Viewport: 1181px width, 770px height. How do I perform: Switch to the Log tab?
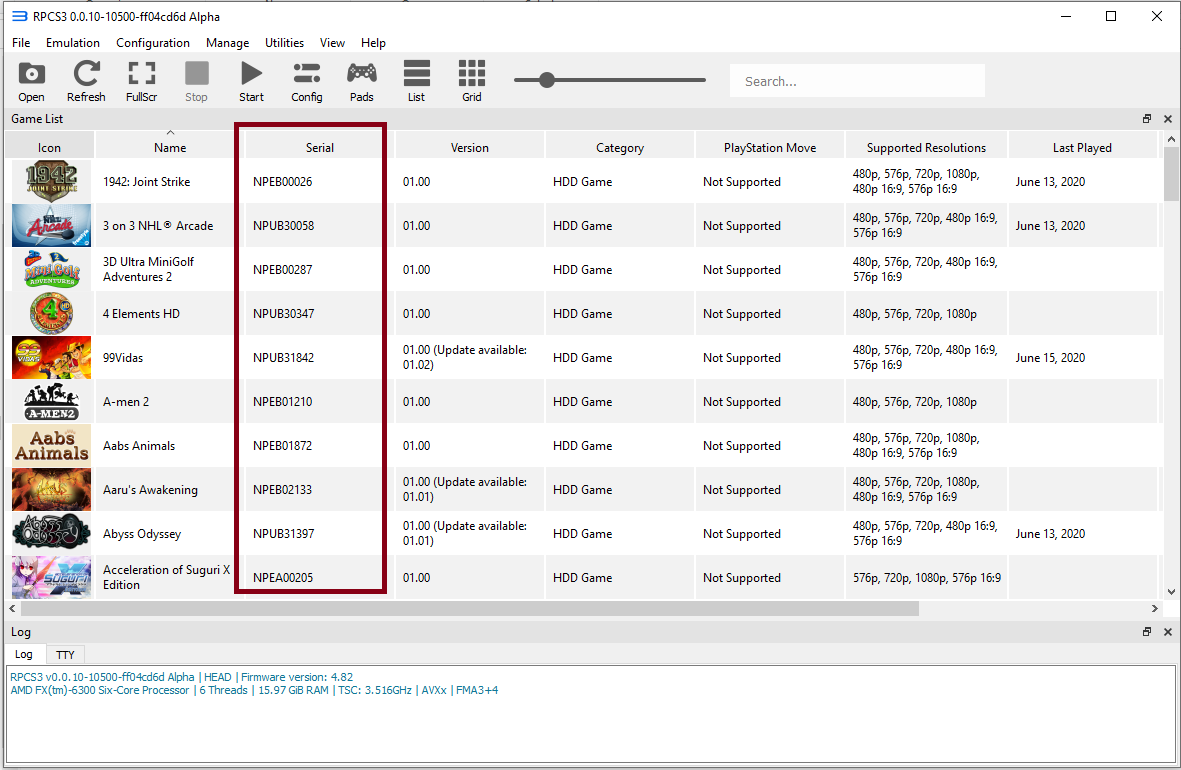[24, 654]
